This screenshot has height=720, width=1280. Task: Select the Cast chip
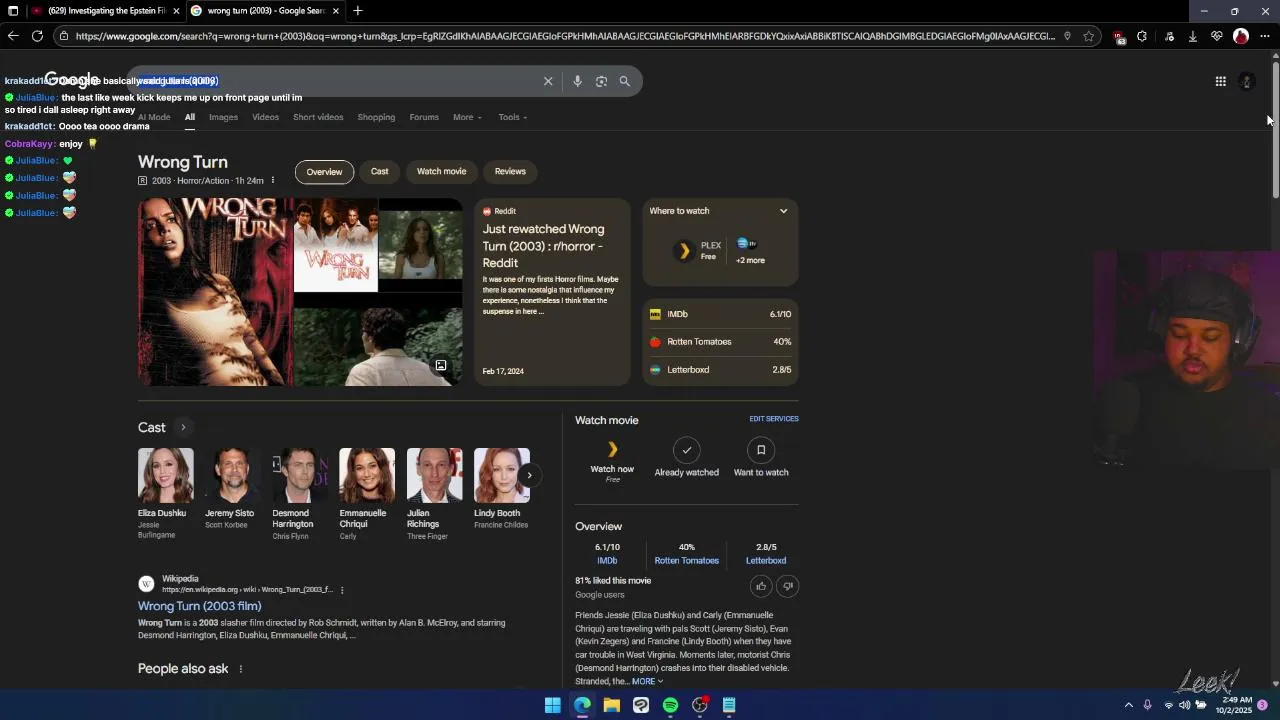pyautogui.click(x=379, y=171)
